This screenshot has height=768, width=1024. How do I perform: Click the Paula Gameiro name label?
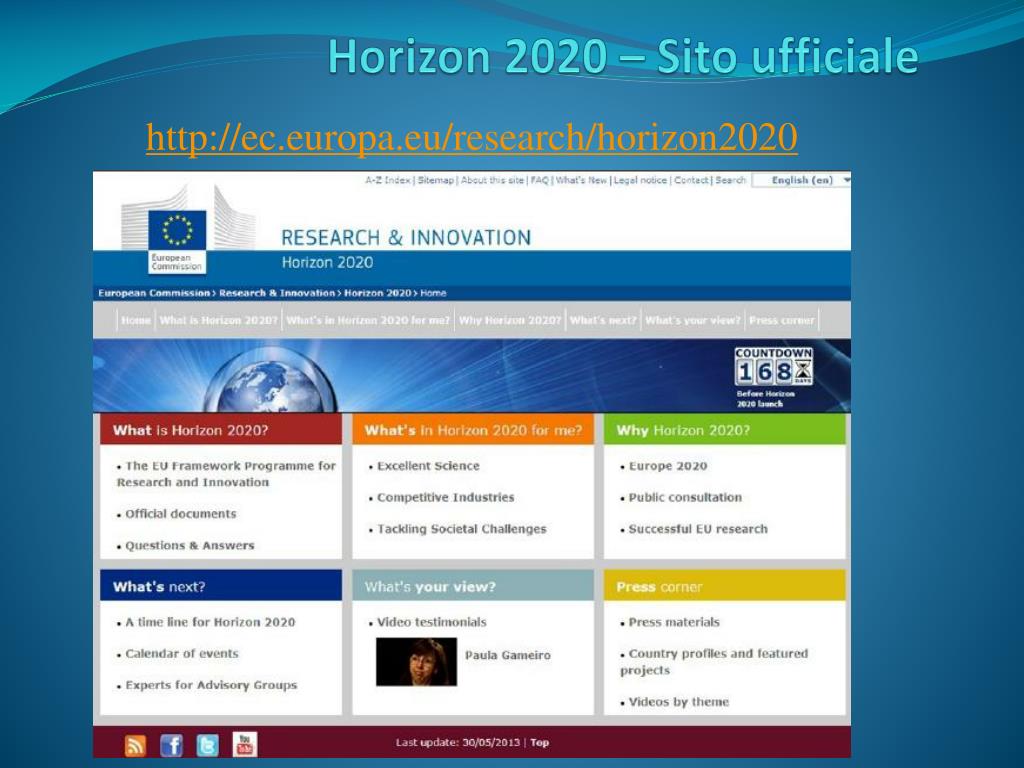tap(507, 655)
